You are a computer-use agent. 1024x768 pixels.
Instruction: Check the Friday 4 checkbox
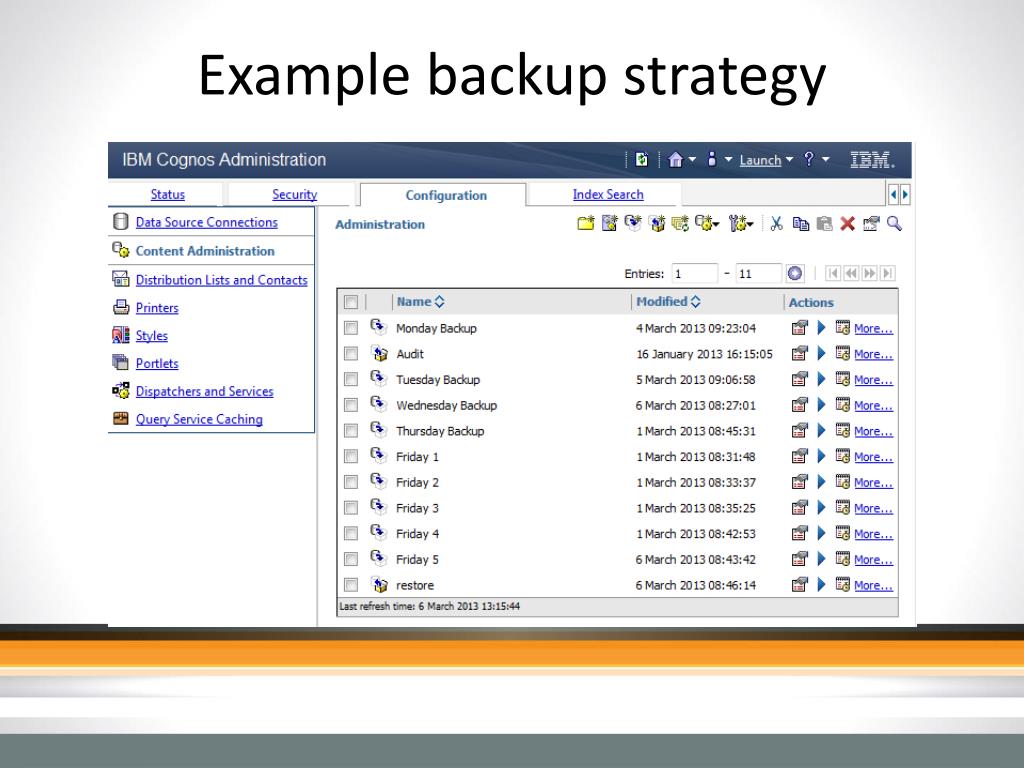351,534
